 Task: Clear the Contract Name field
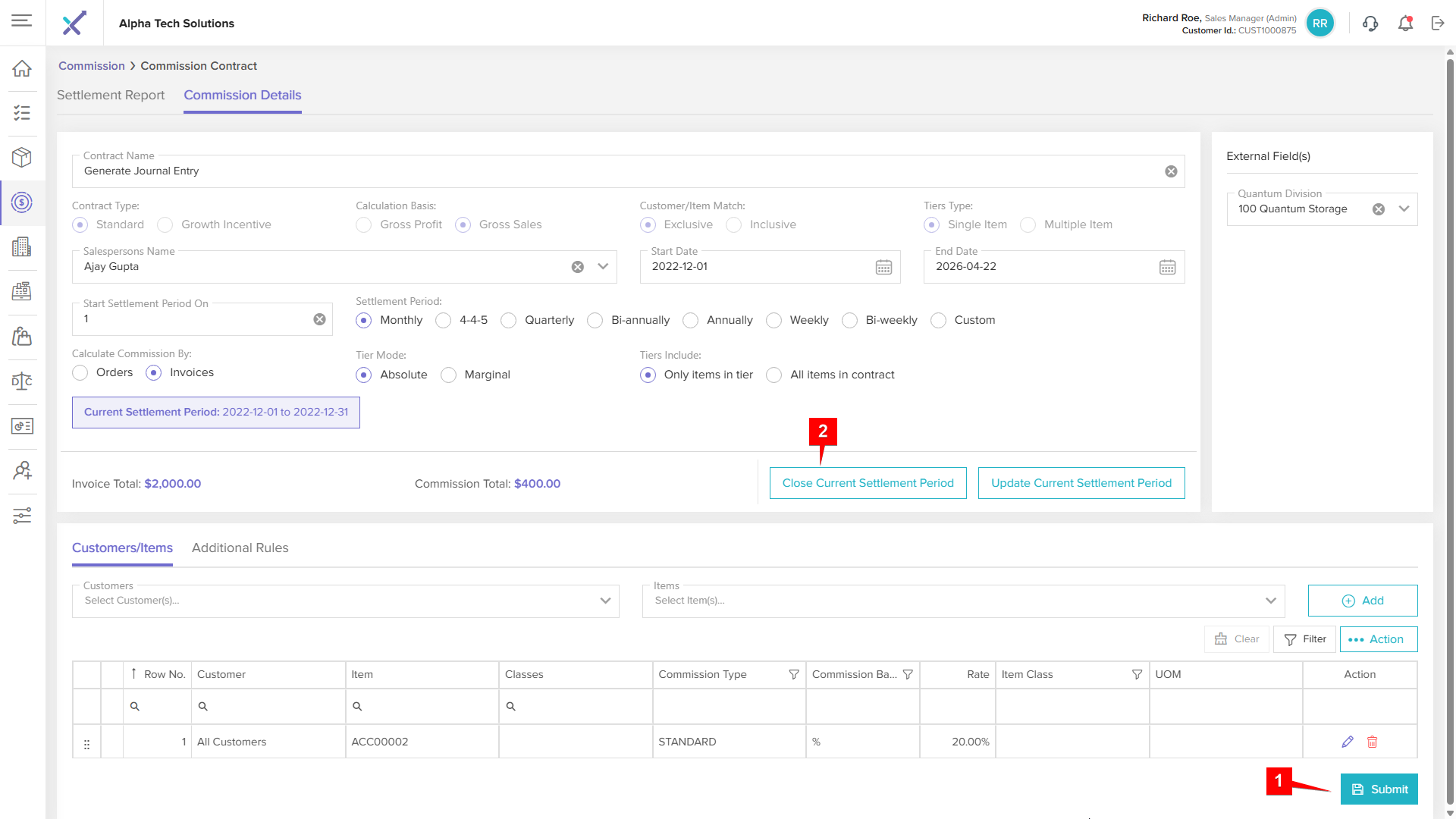1171,171
